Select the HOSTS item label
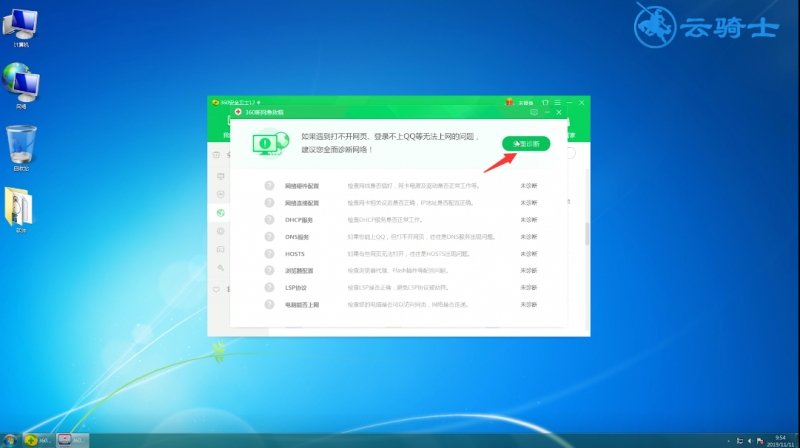The image size is (800, 448). 294,254
